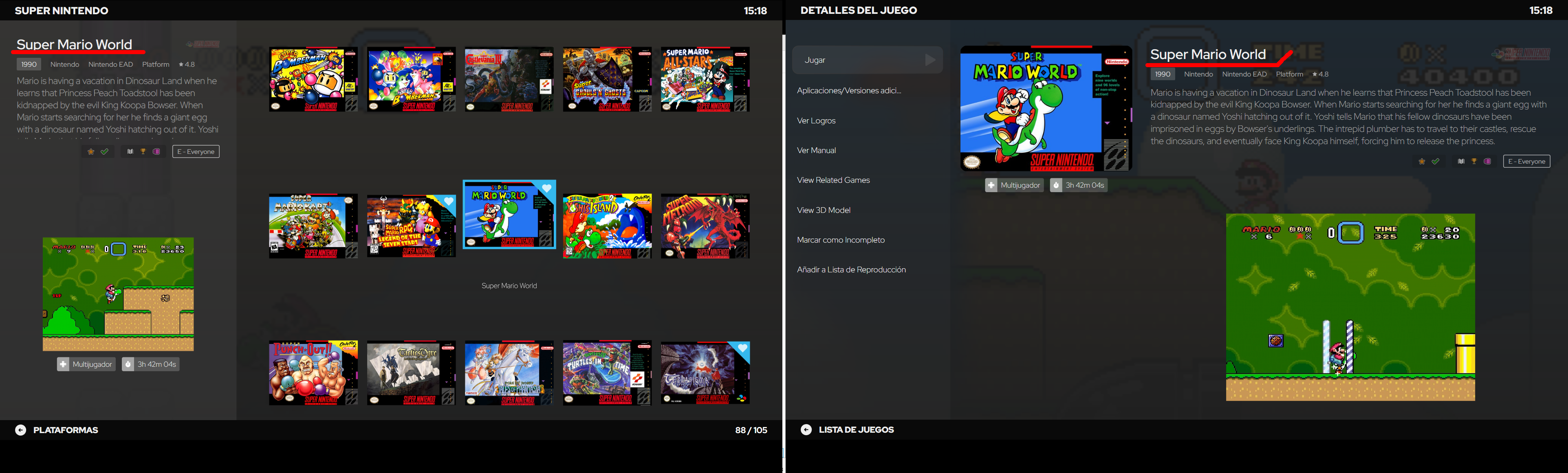
Task: Select the Super Ghouls'n Ghosts cover
Action: click(608, 80)
